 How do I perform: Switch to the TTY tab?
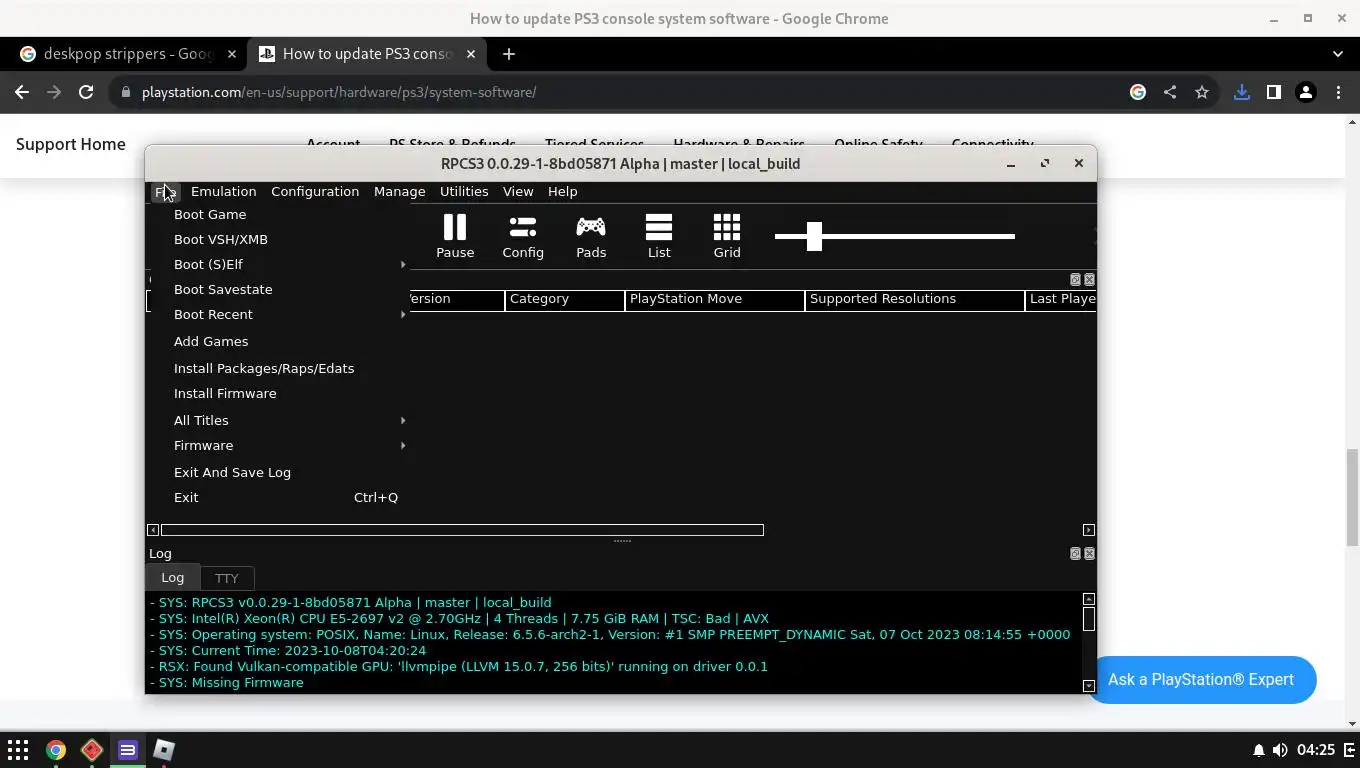coord(227,578)
